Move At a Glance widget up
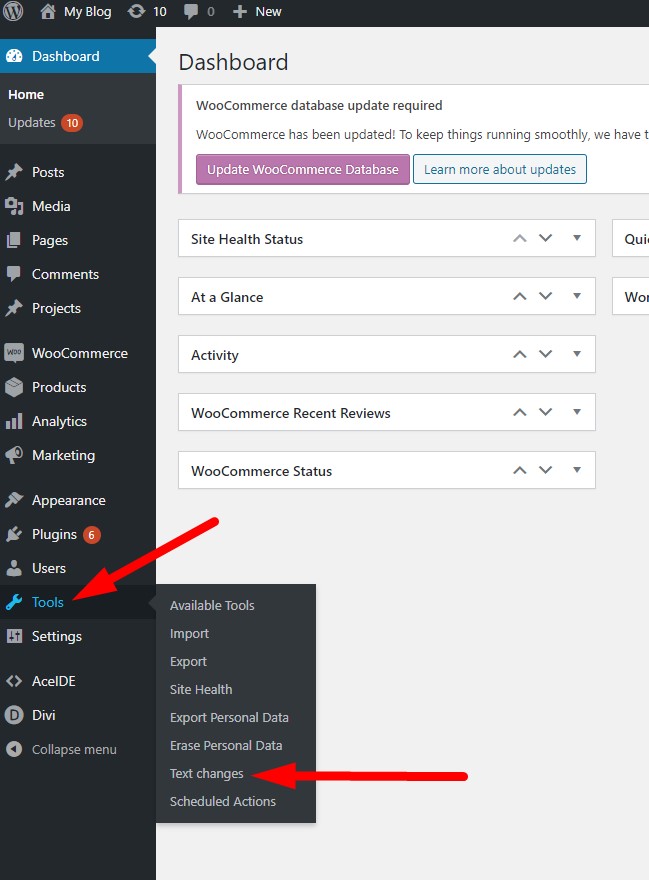Image resolution: width=649 pixels, height=880 pixels. click(x=520, y=296)
